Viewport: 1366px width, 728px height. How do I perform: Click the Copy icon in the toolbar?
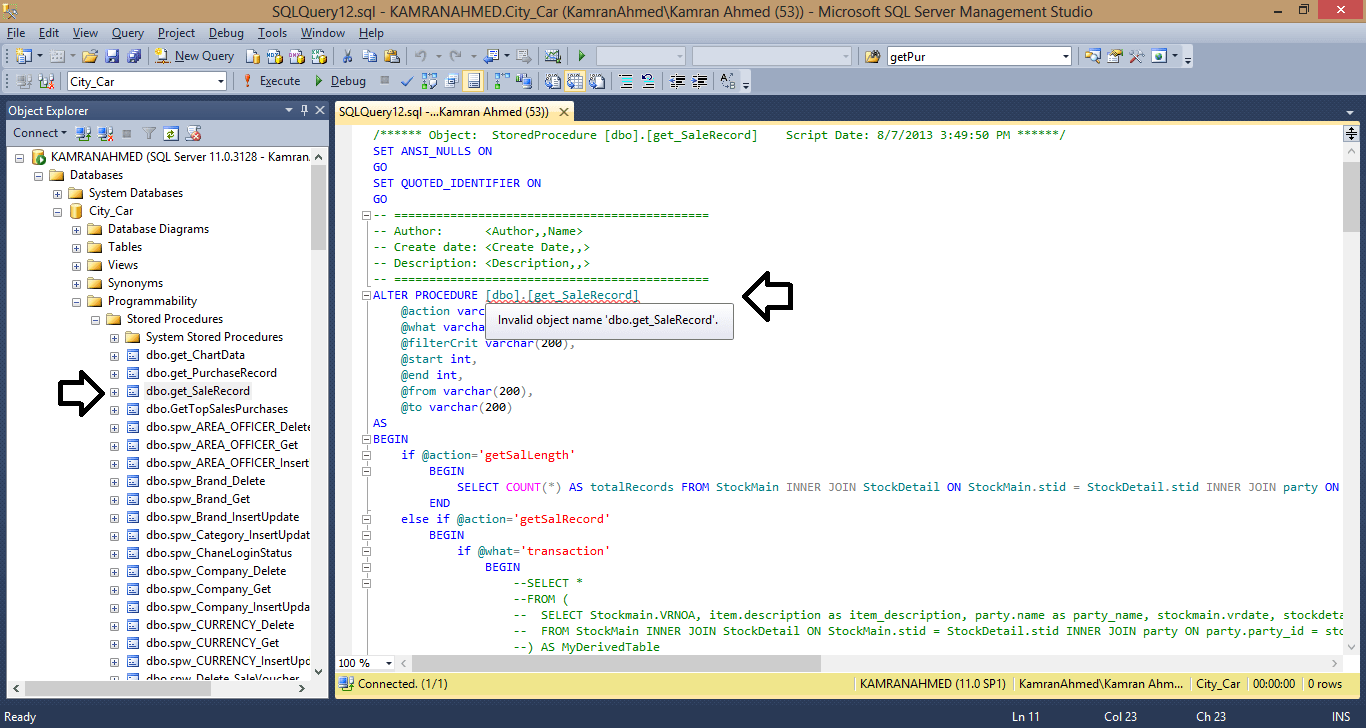[370, 56]
